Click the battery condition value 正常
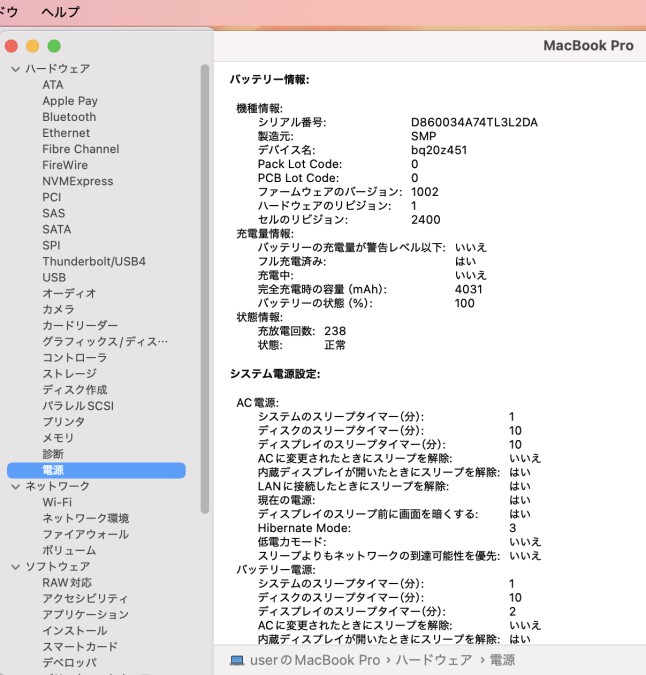 click(335, 345)
